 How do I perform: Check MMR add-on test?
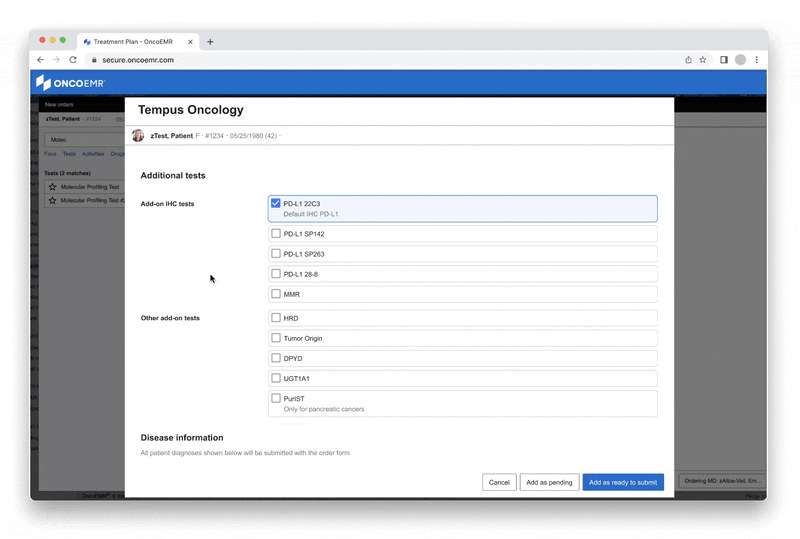tap(276, 294)
